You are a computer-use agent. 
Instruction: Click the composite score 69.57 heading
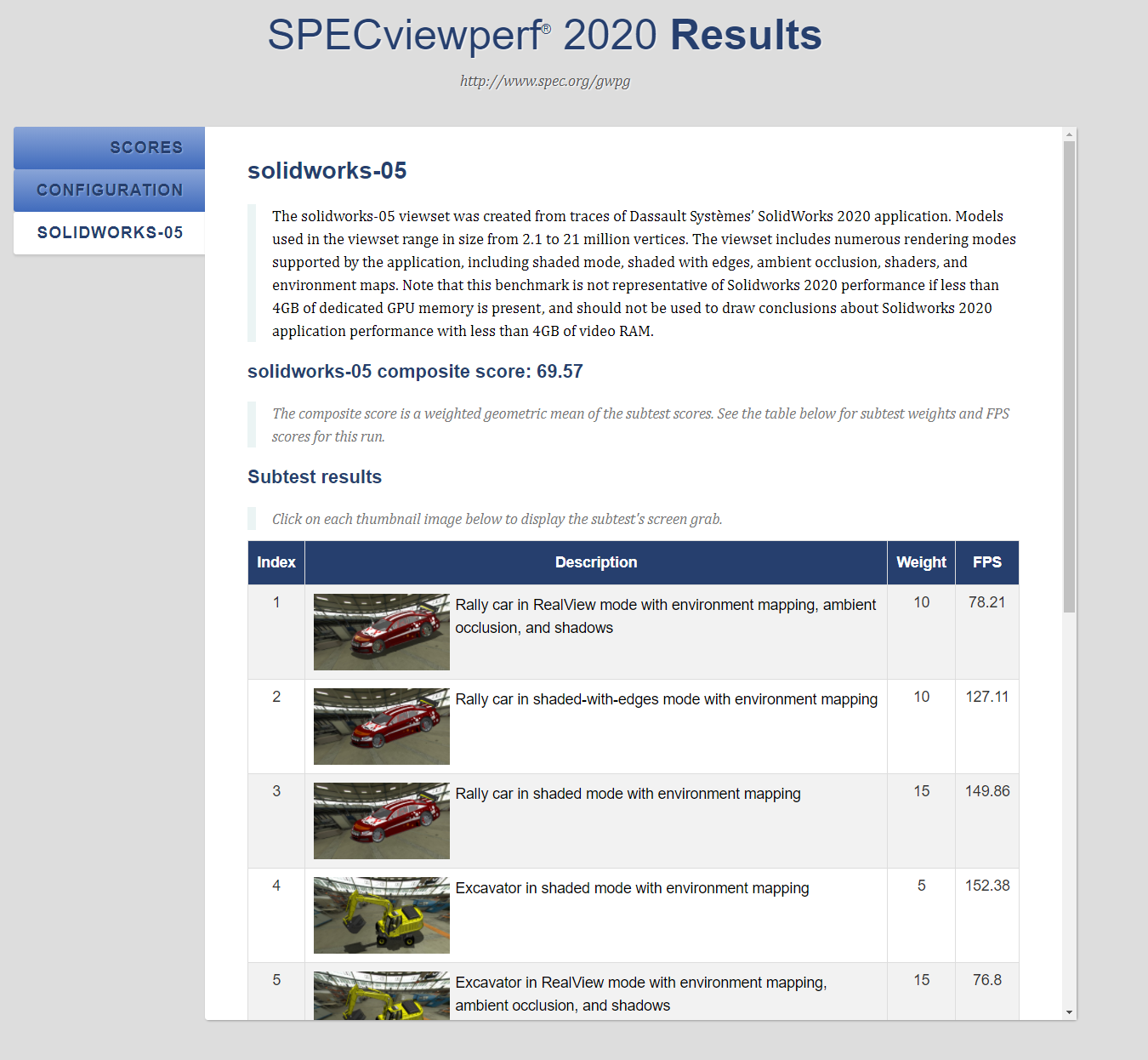point(415,372)
